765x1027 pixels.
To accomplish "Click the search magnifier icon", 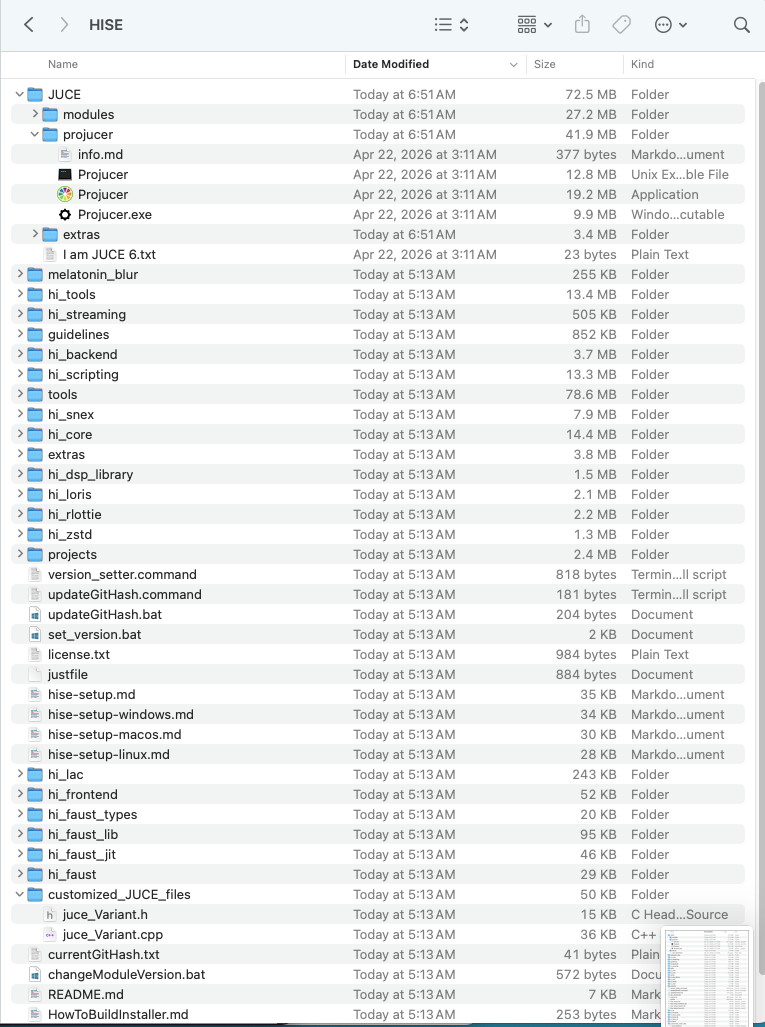I will click(x=741, y=25).
